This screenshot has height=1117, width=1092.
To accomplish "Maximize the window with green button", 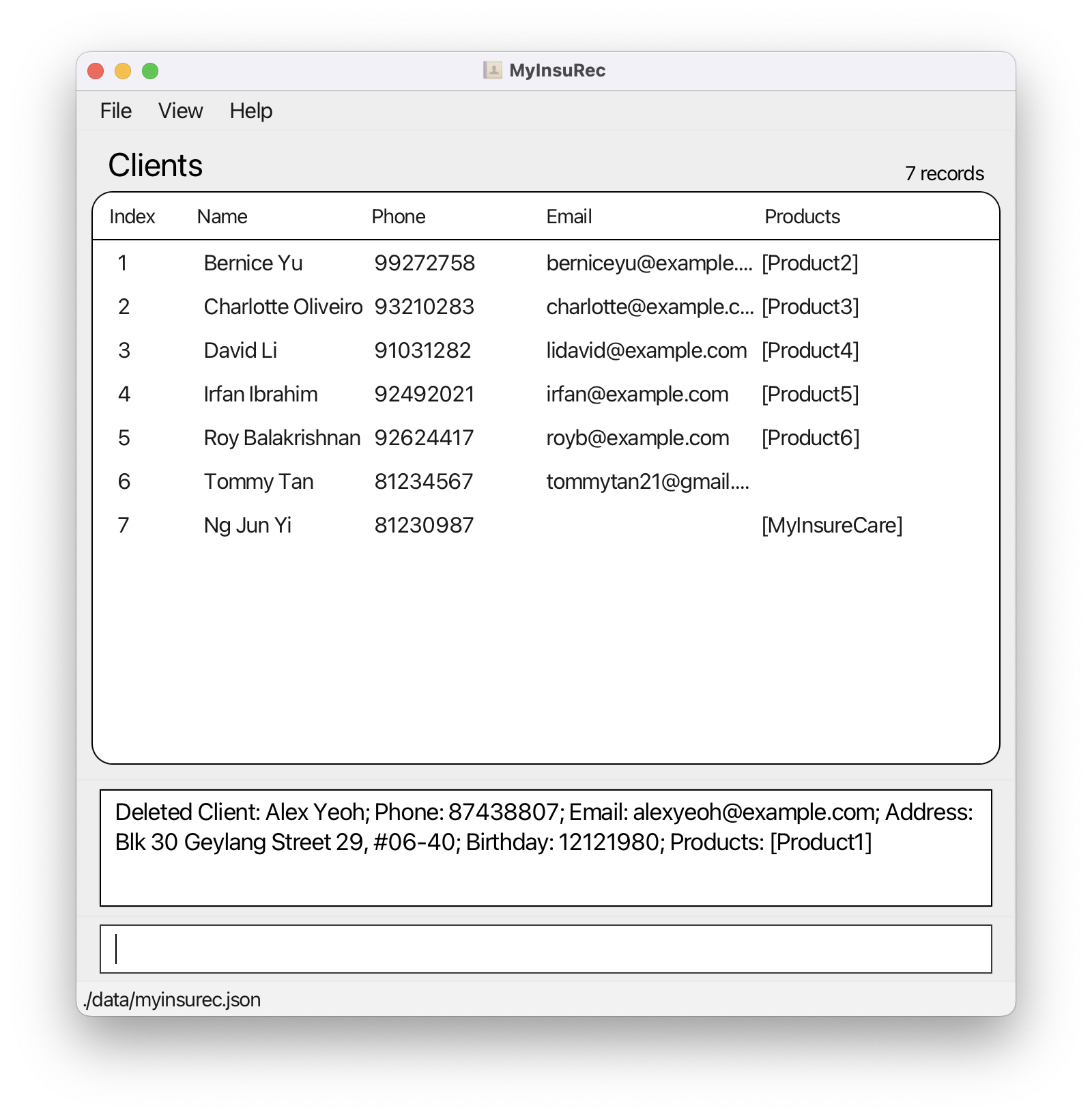I will coord(150,71).
